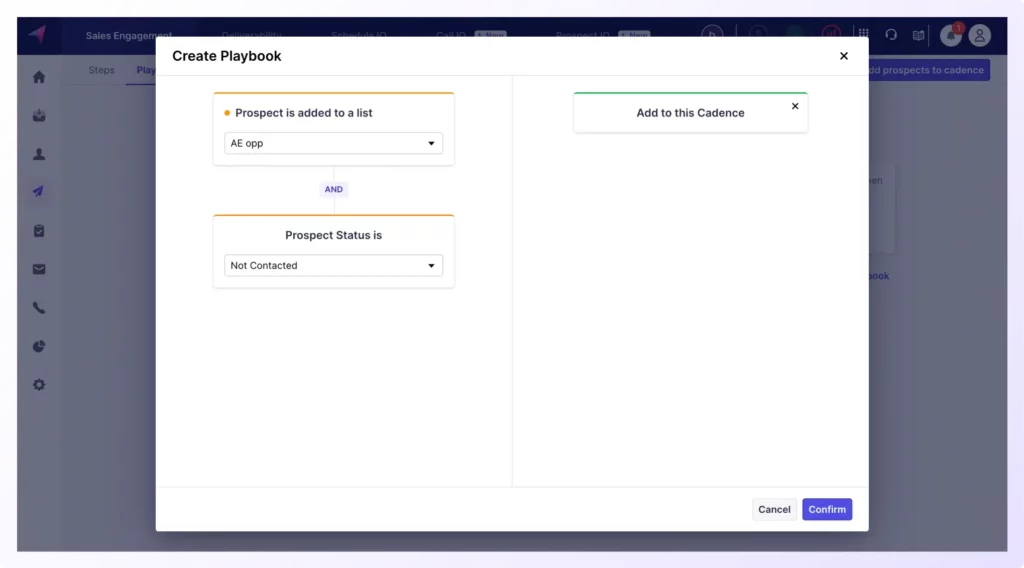Switch to the Steps tab

[101, 70]
